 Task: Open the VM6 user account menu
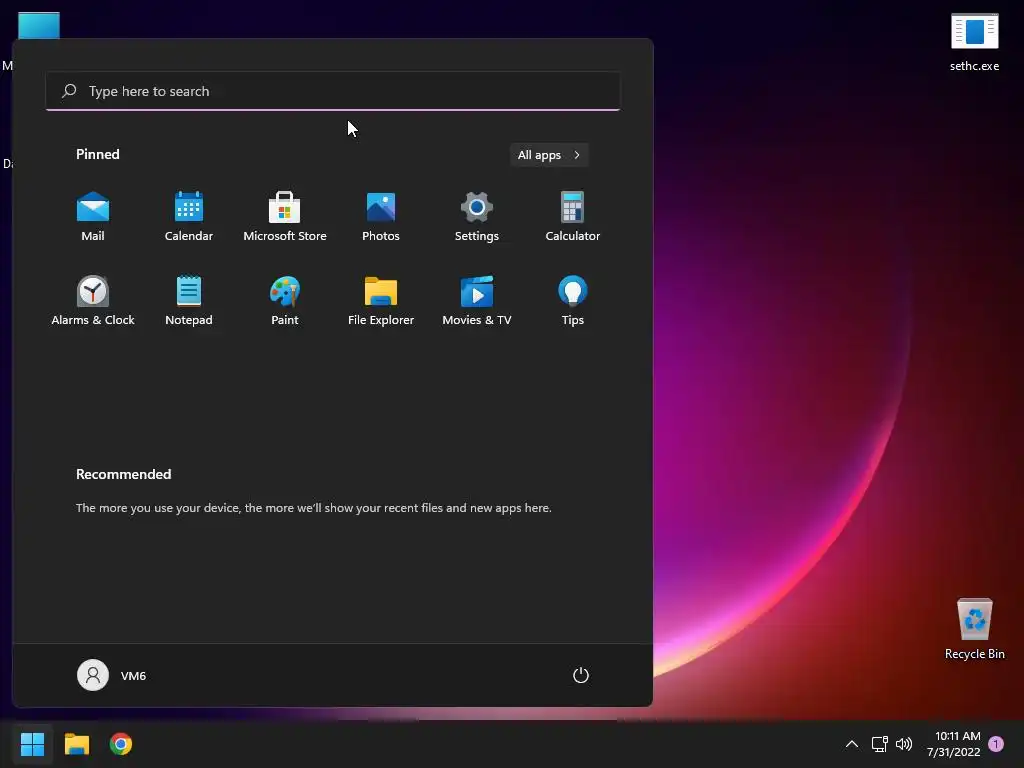click(112, 675)
